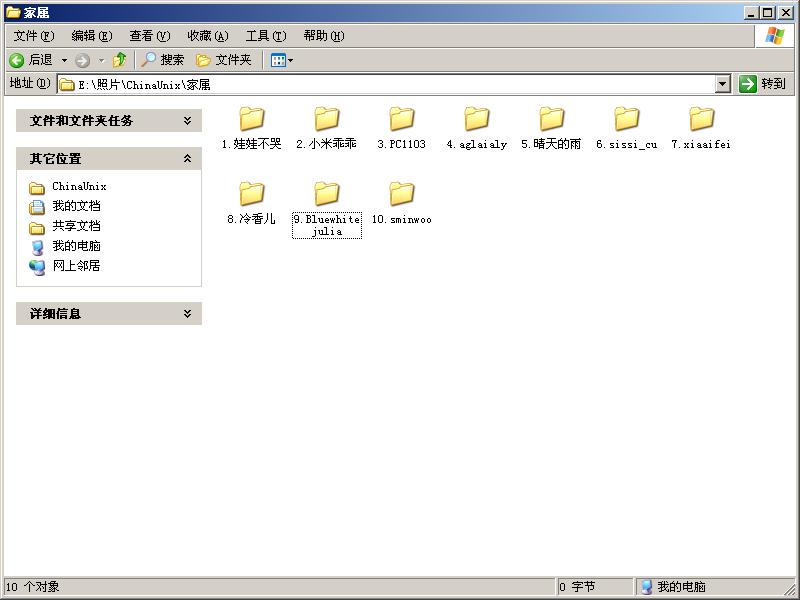Select the 3.PC1103 folder icon
Viewport: 800px width, 600px height.
[402, 119]
